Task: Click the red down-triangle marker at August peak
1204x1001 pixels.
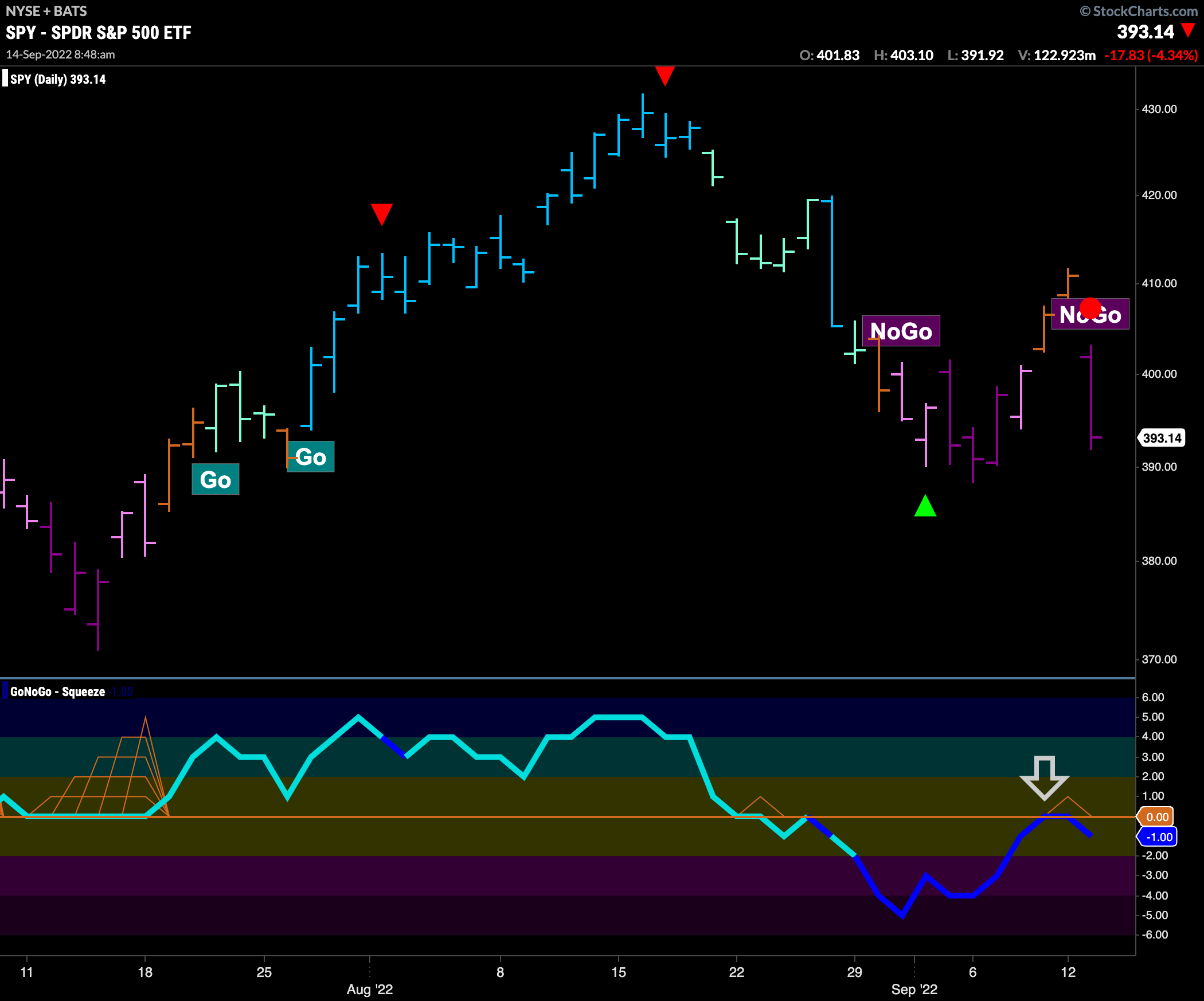Action: pyautogui.click(x=664, y=76)
